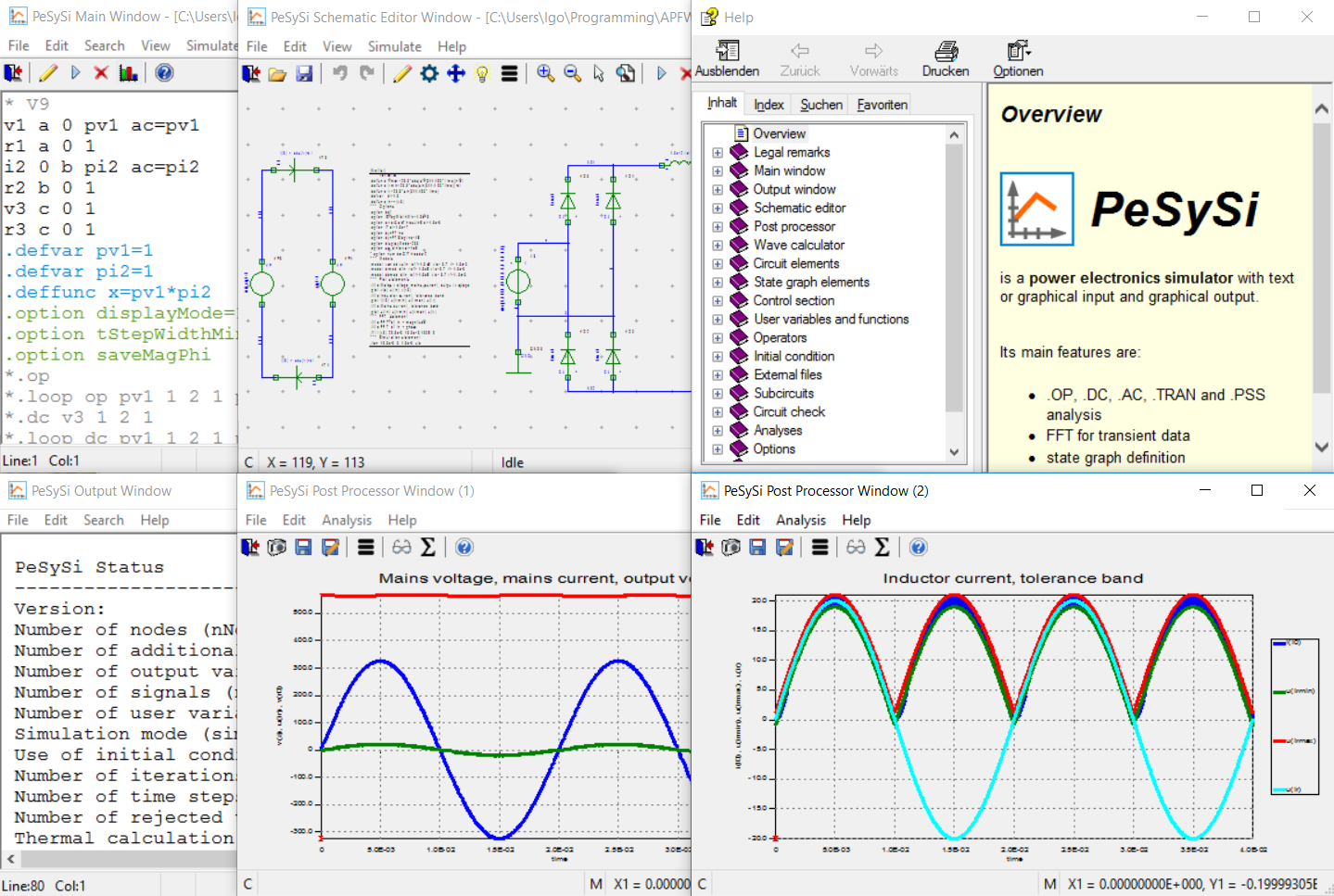Click the PeSySi logo image in Overview
This screenshot has height=896, width=1334.
pyautogui.click(x=1036, y=208)
